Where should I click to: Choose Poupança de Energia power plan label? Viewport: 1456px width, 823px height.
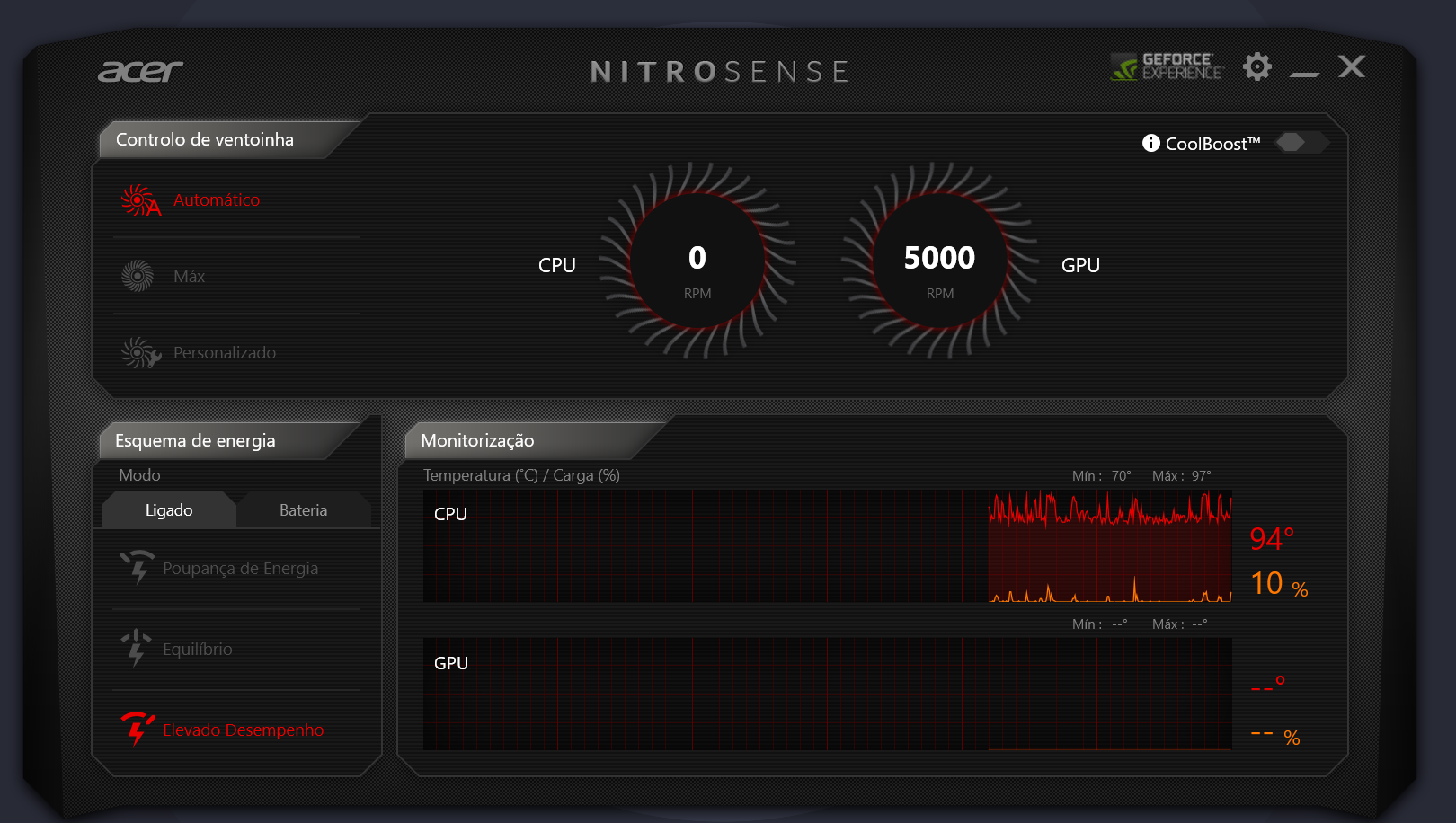pos(241,569)
